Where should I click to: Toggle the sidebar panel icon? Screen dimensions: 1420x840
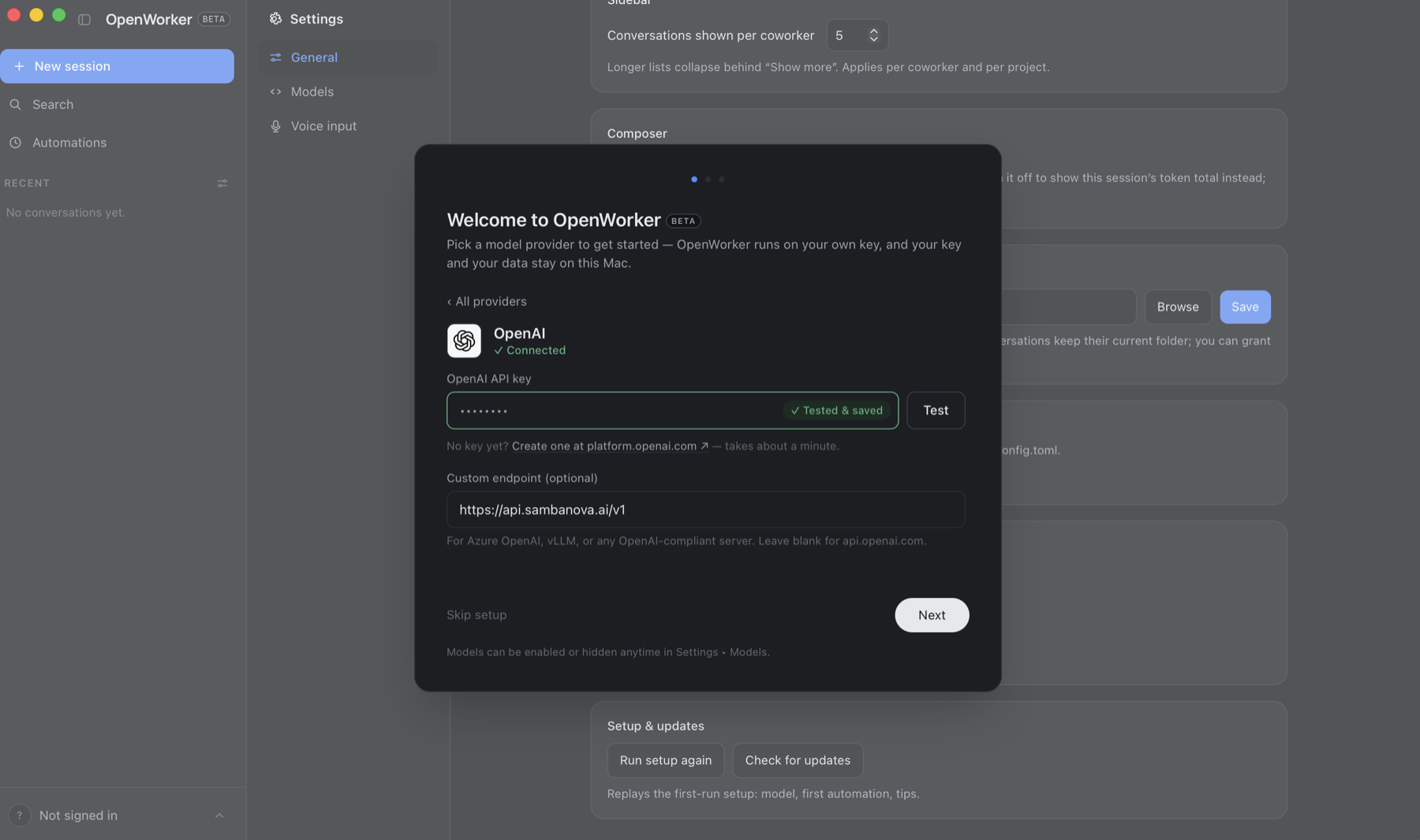click(x=84, y=19)
